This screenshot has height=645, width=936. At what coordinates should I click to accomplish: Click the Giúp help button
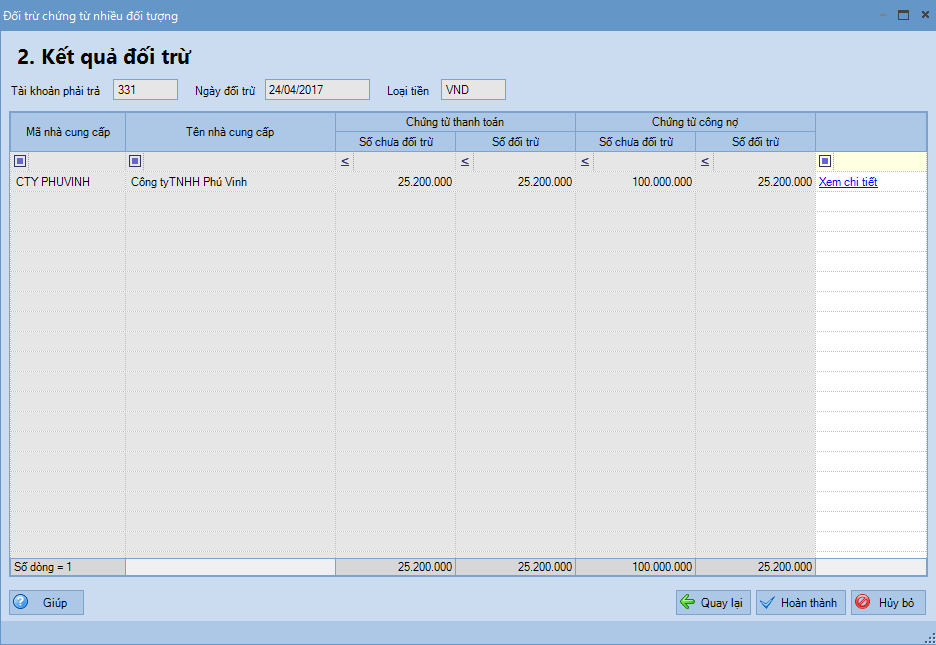47,603
